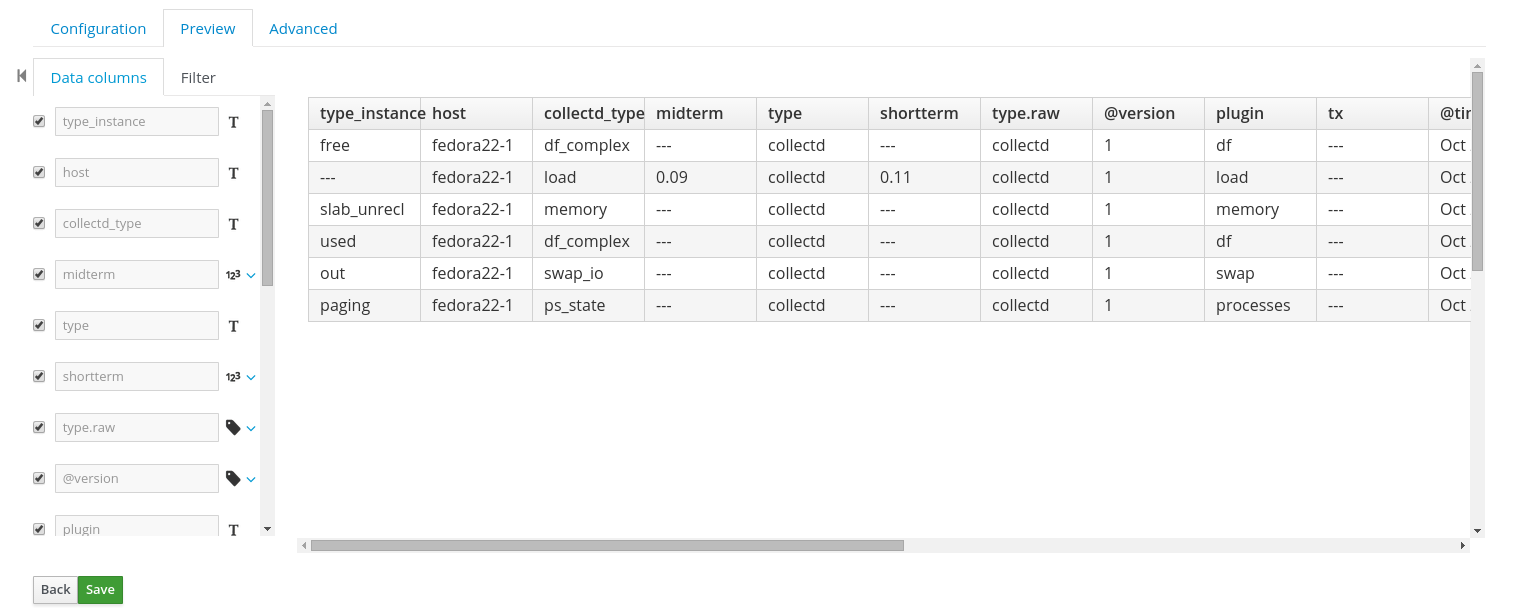Select the text type icon beside type_instance
1515x615 pixels.
[x=233, y=122]
